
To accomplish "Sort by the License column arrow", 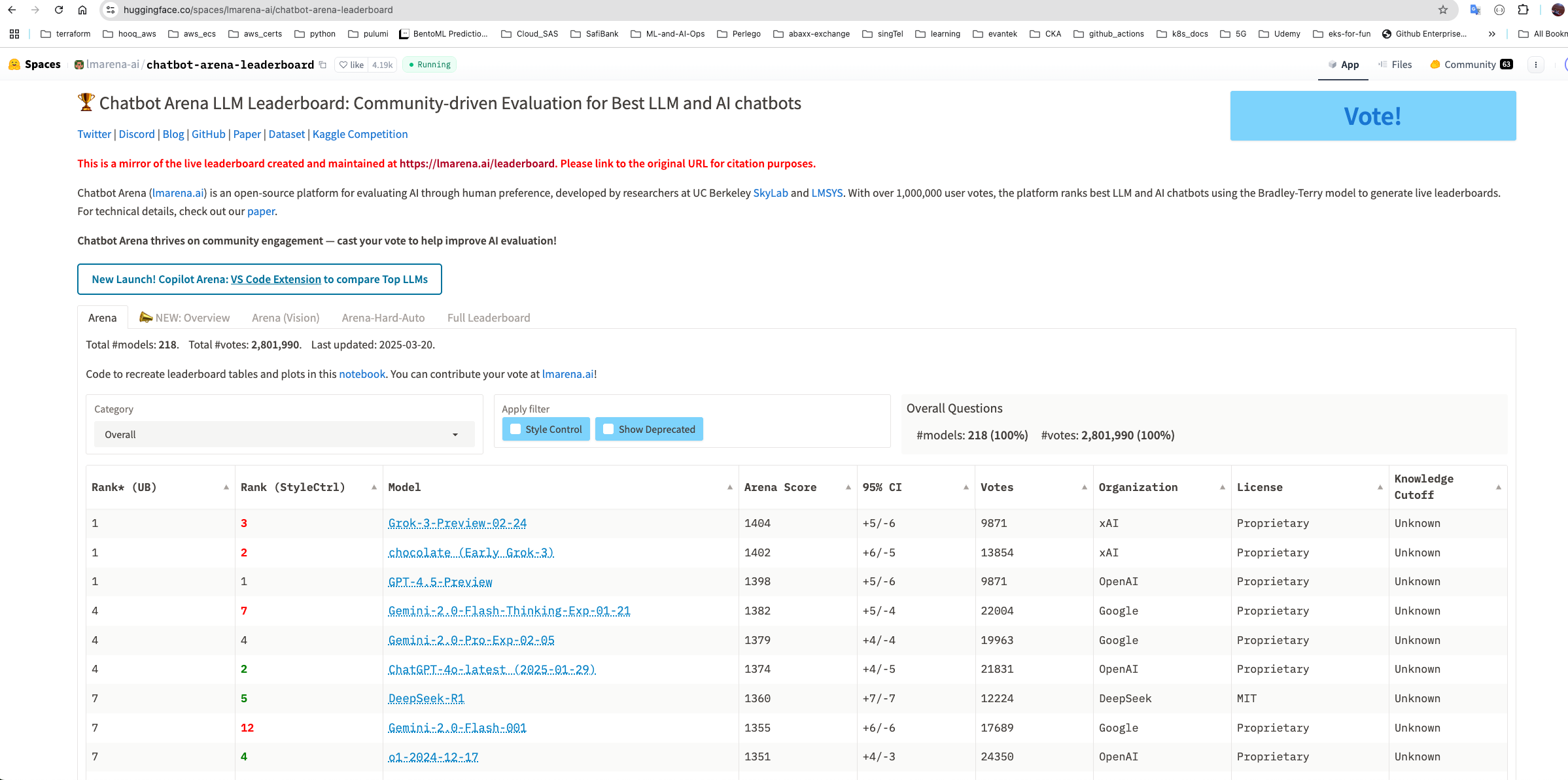I will point(1380,487).
